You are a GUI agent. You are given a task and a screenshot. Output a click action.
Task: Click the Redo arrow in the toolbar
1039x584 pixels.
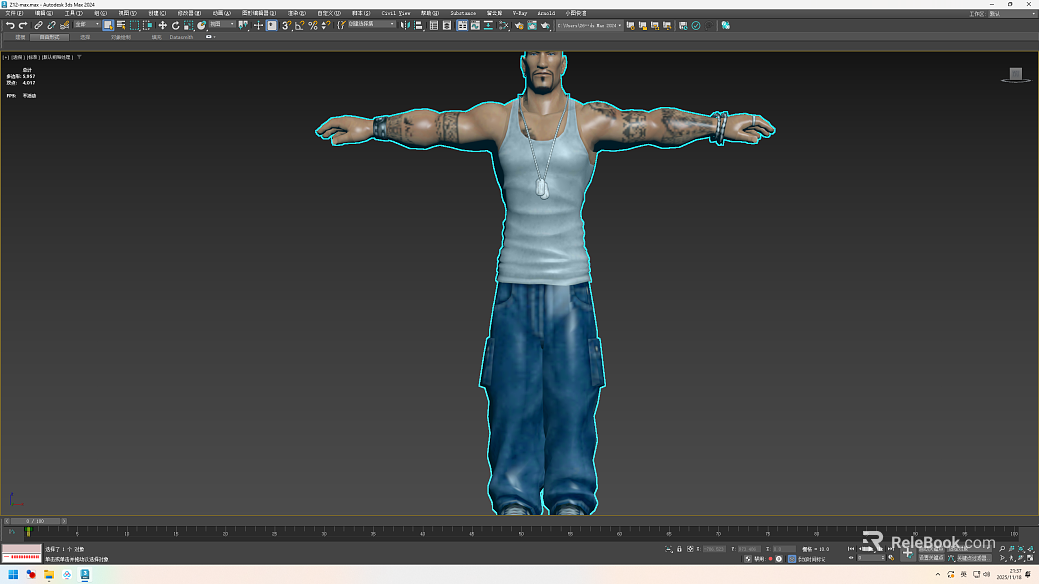click(x=23, y=25)
